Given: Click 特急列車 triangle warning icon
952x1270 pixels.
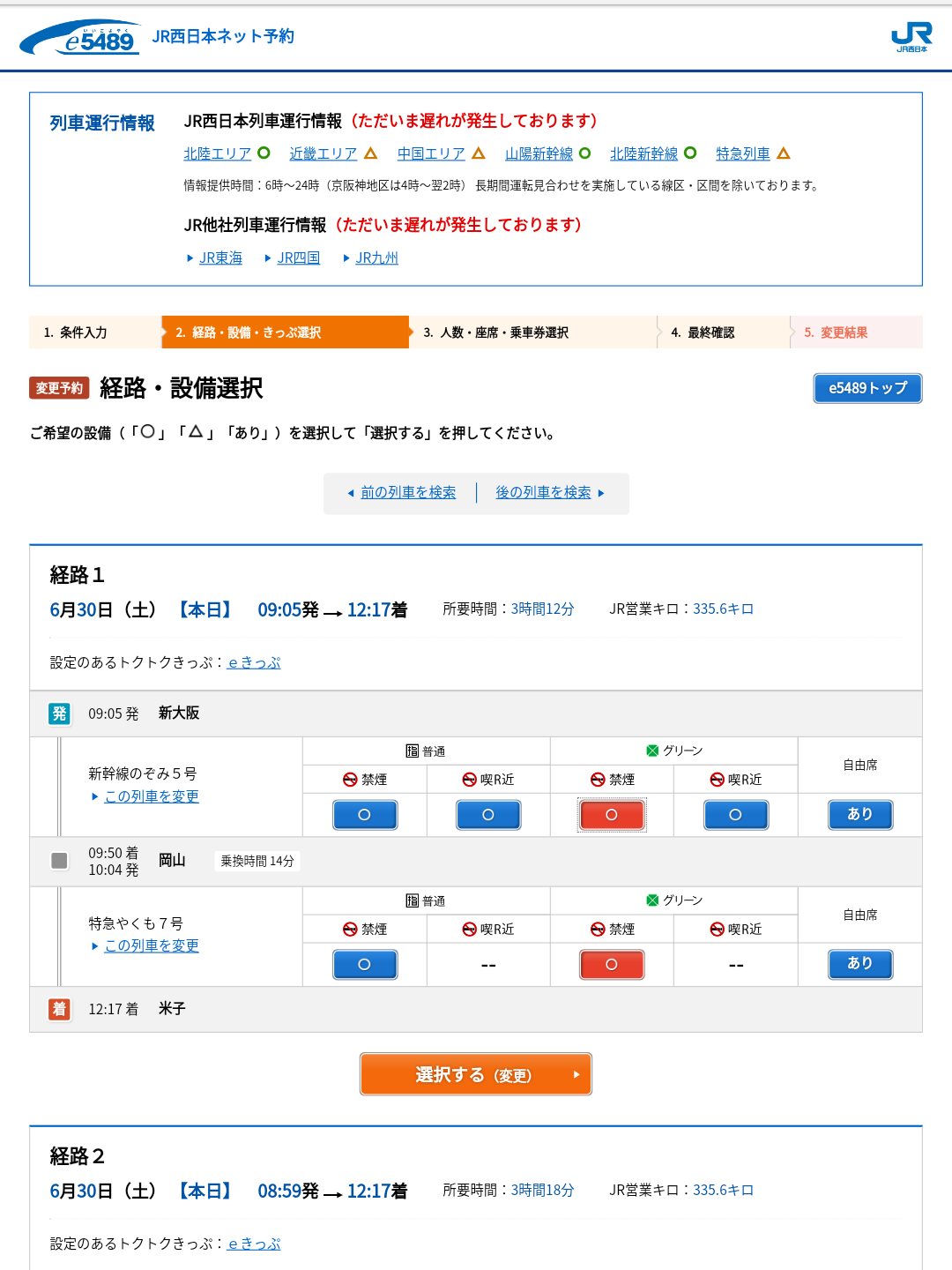Looking at the screenshot, I should click(784, 153).
